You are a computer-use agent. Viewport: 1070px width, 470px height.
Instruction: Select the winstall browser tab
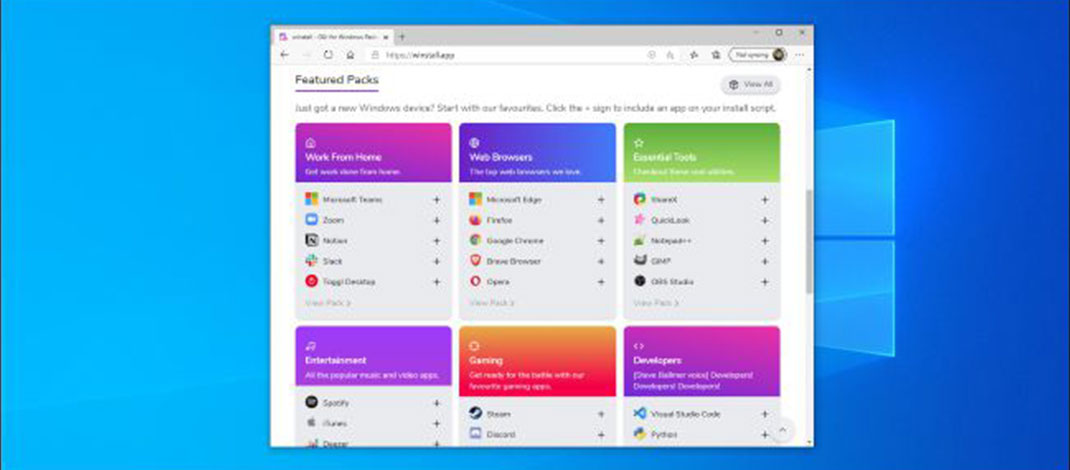coord(332,37)
